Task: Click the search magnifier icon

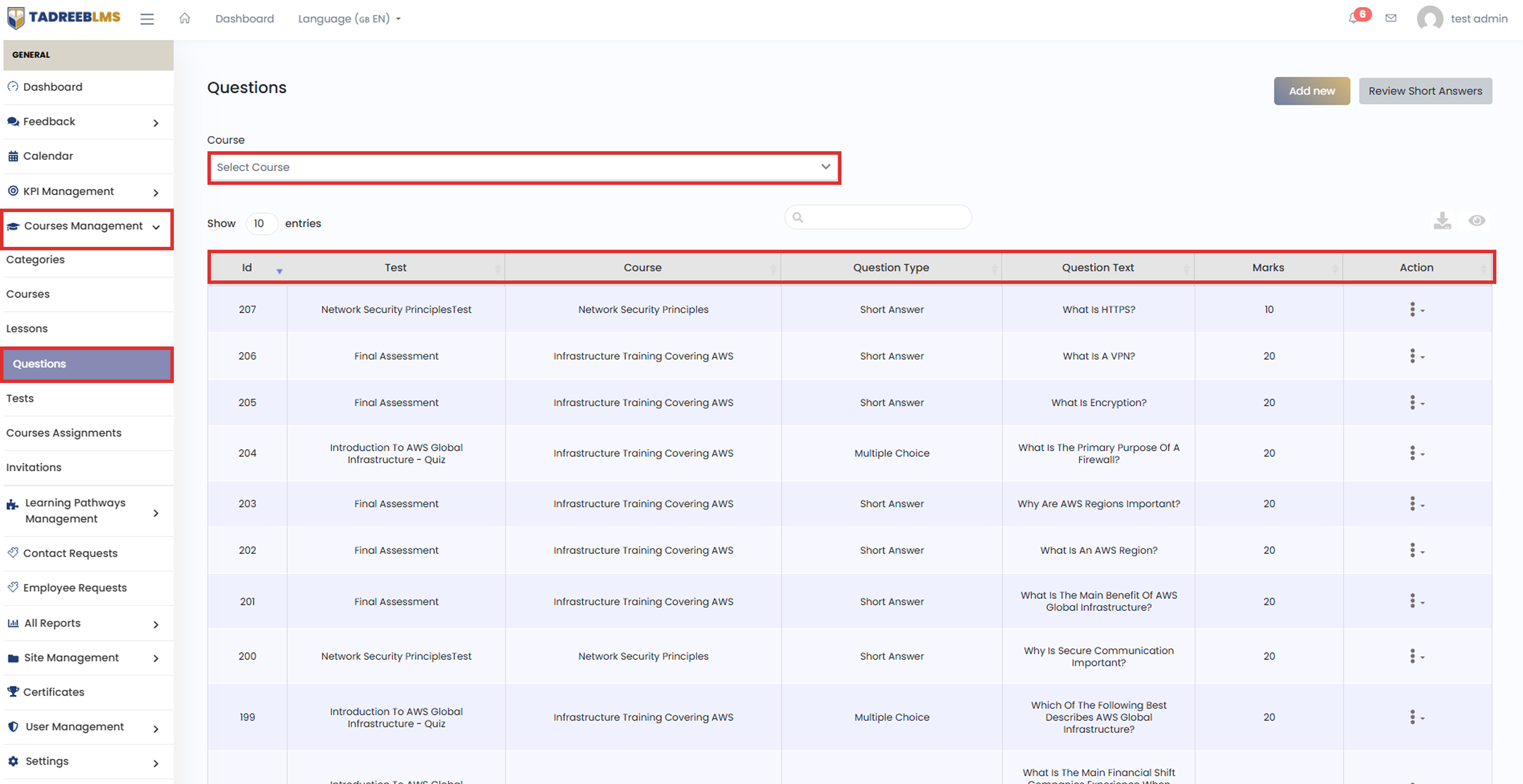Action: point(797,218)
